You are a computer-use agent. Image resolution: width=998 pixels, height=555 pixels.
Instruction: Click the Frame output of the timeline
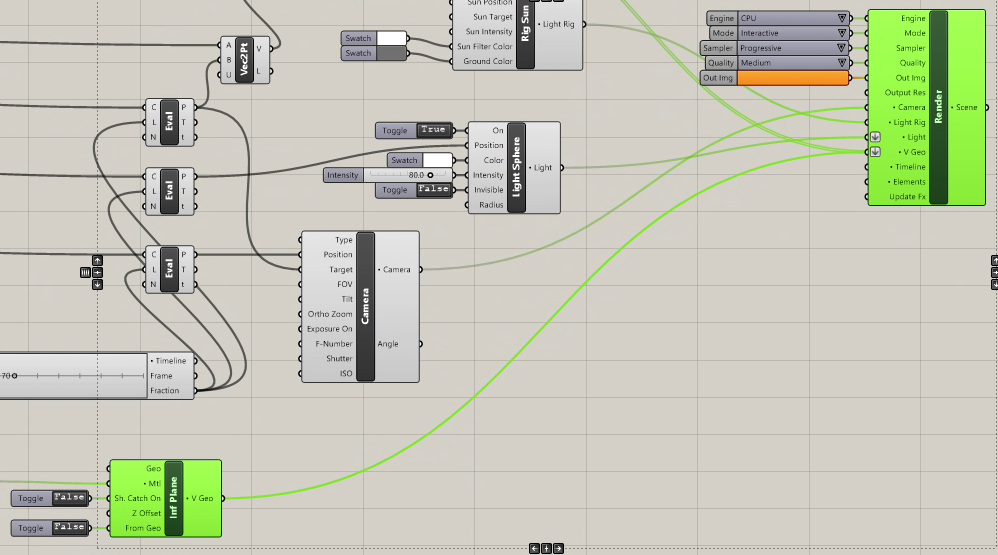pos(161,376)
